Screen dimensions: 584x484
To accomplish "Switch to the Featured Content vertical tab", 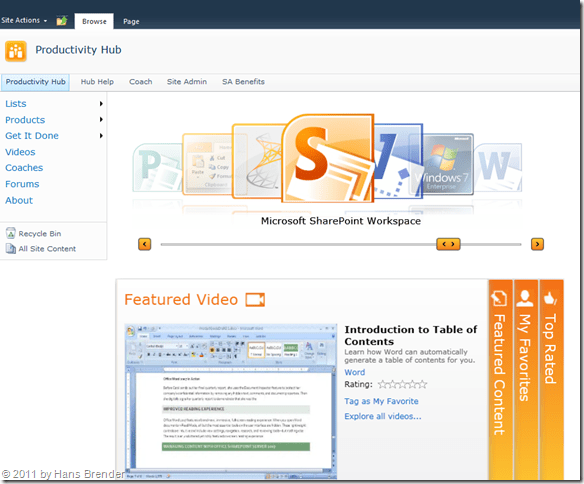I will [500, 379].
